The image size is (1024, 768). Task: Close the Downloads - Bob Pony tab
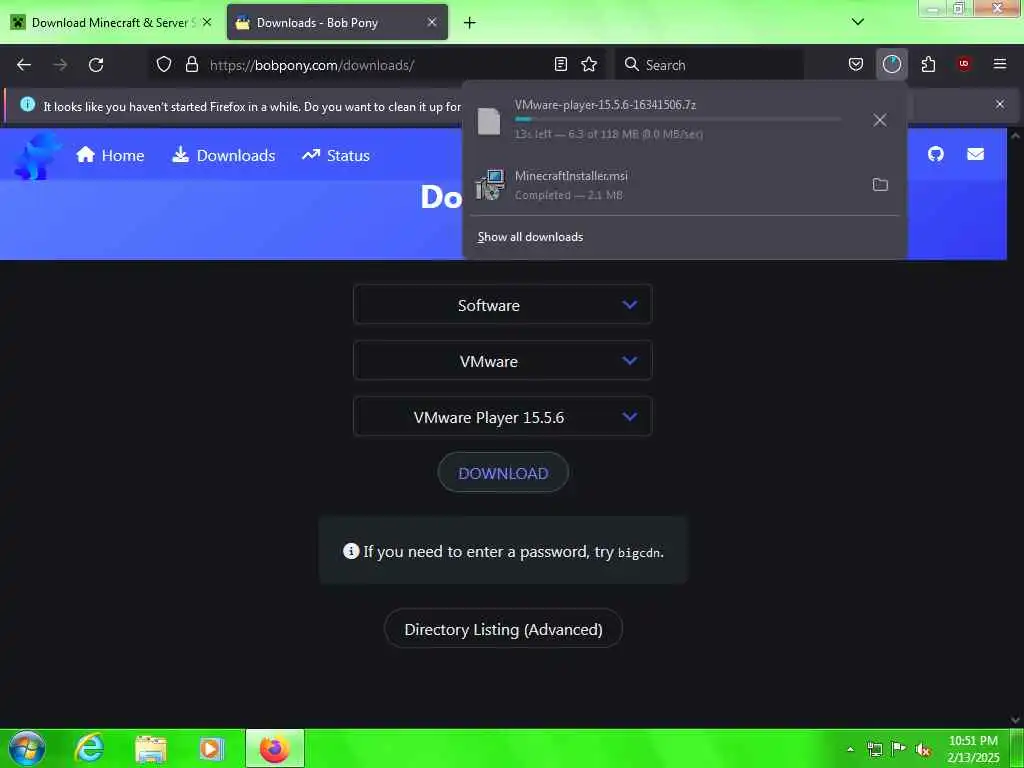point(432,22)
